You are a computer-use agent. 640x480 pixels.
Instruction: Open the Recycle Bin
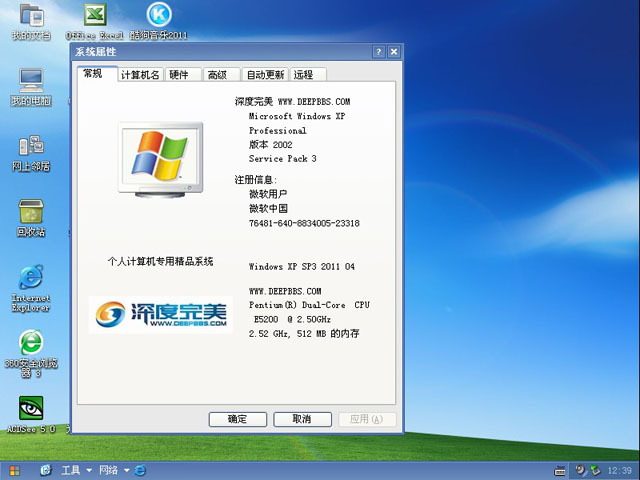point(30,213)
